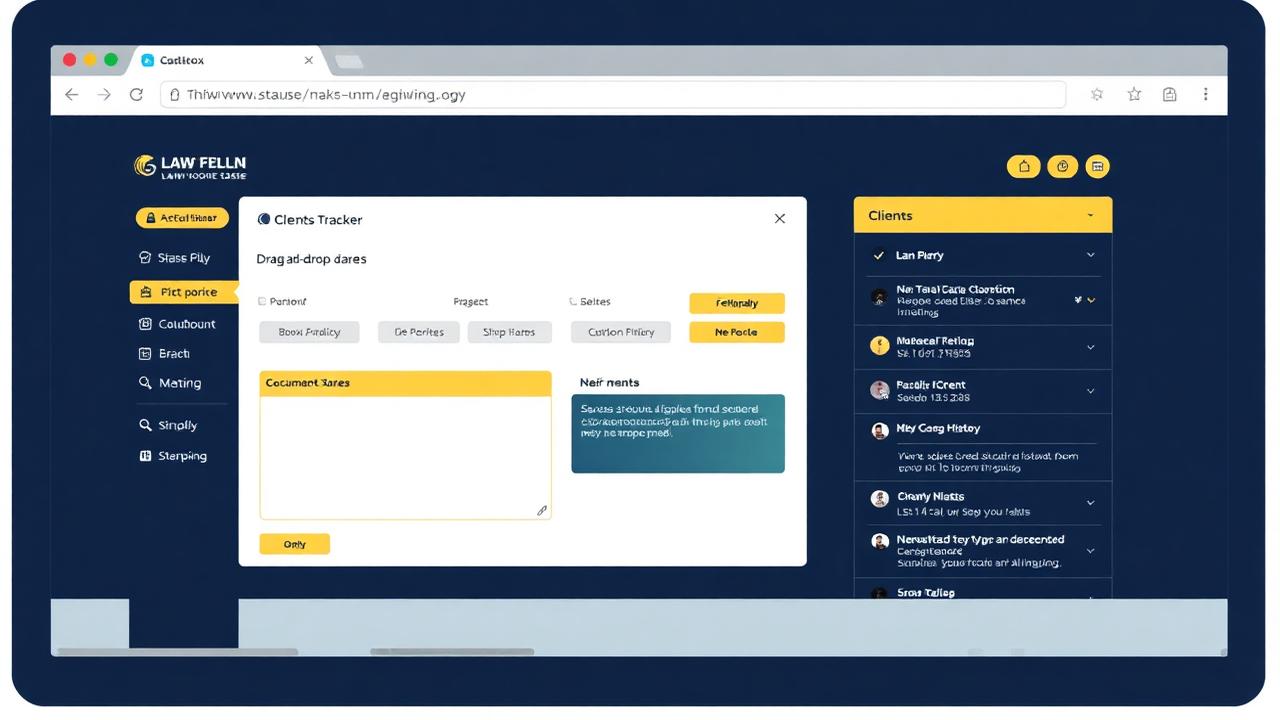The image size is (1280, 720).
Task: Open the calendar icon in the header
Action: point(1098,167)
